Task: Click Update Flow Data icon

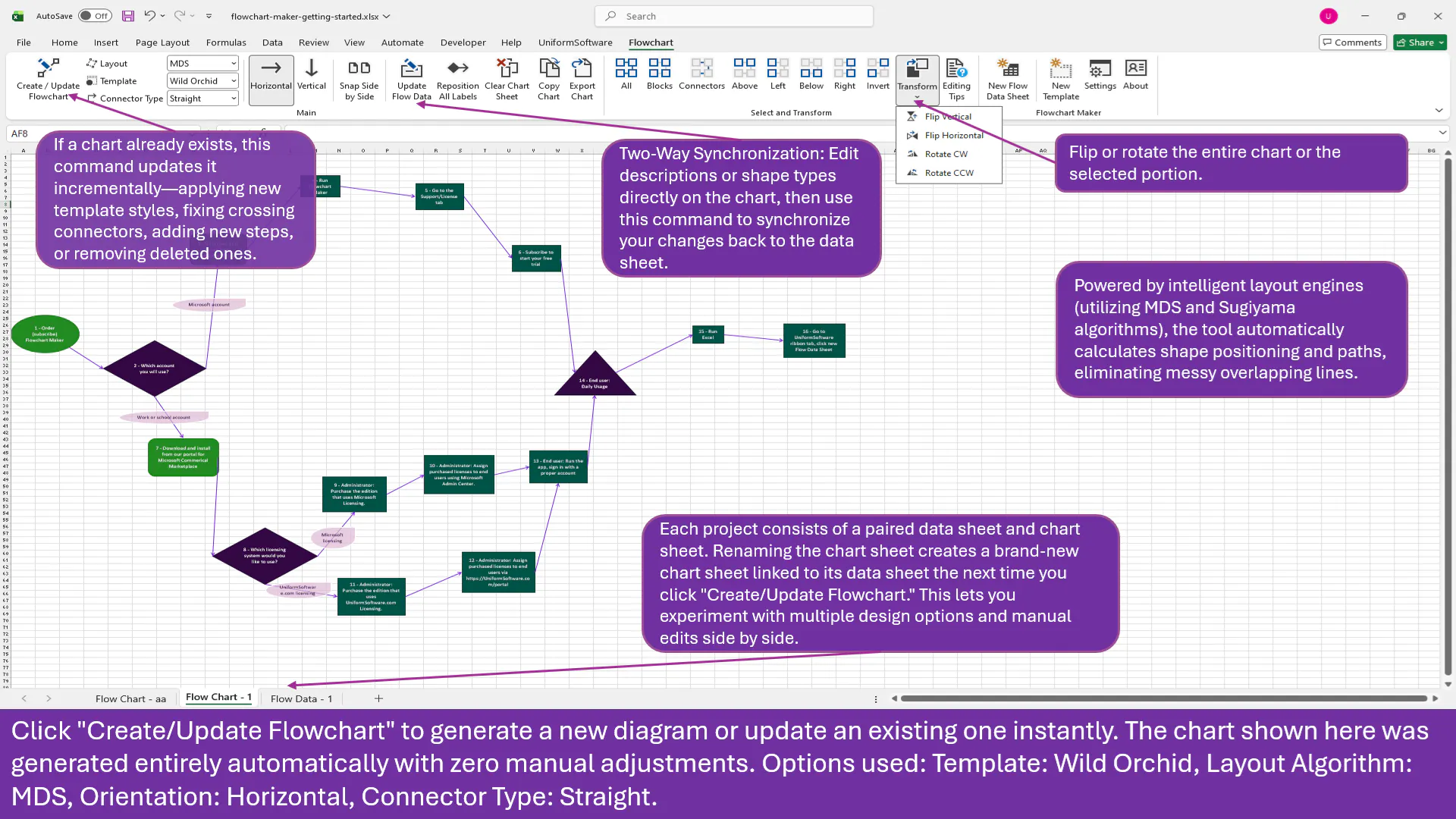Action: click(412, 79)
